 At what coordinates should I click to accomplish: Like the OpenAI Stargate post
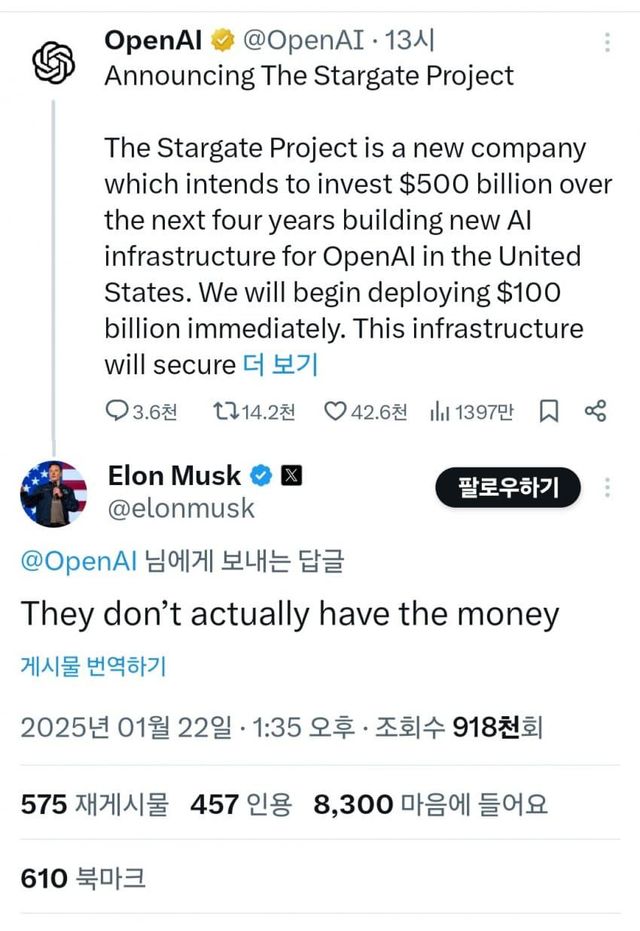(x=335, y=411)
